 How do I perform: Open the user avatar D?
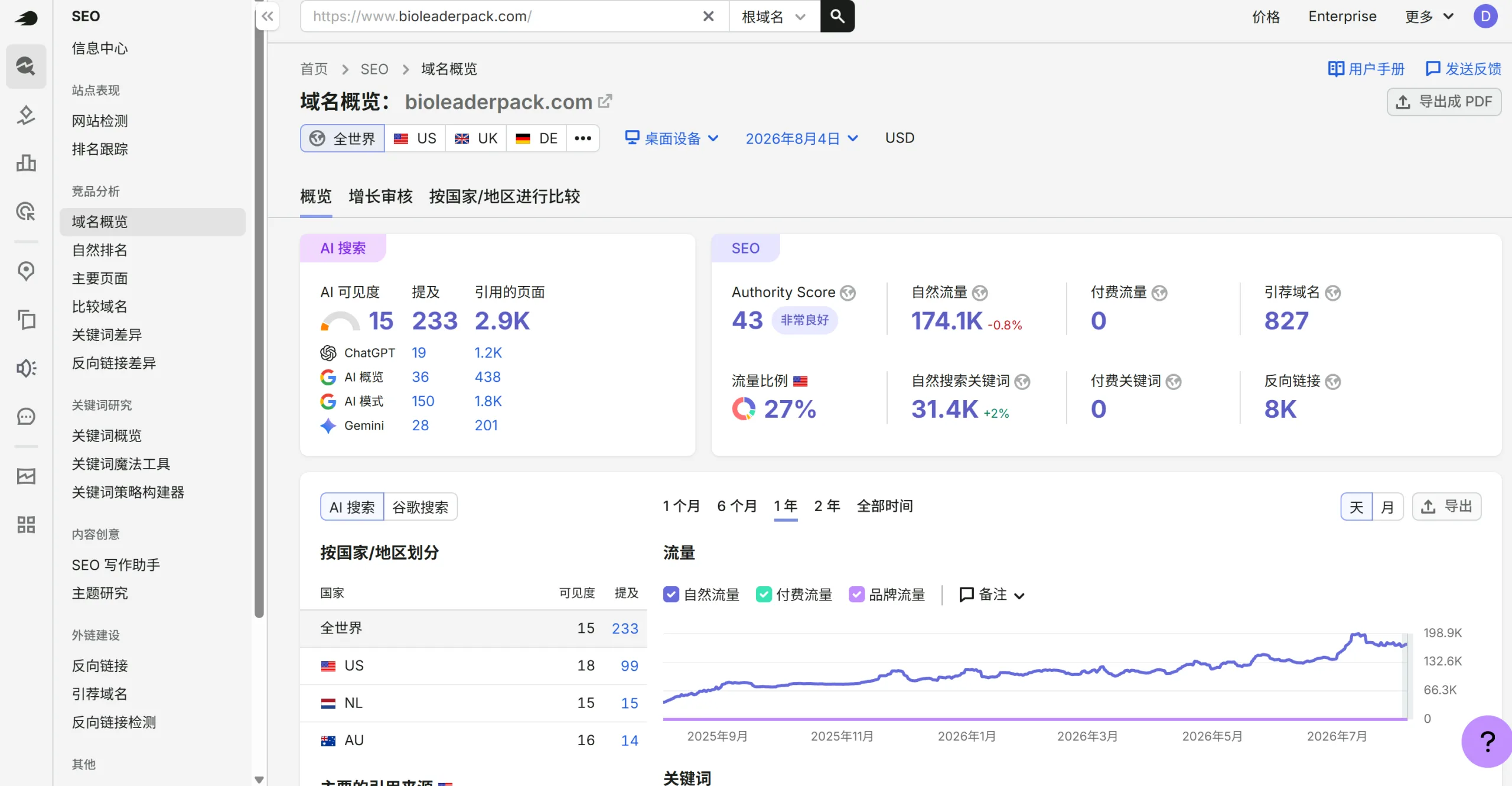point(1485,16)
